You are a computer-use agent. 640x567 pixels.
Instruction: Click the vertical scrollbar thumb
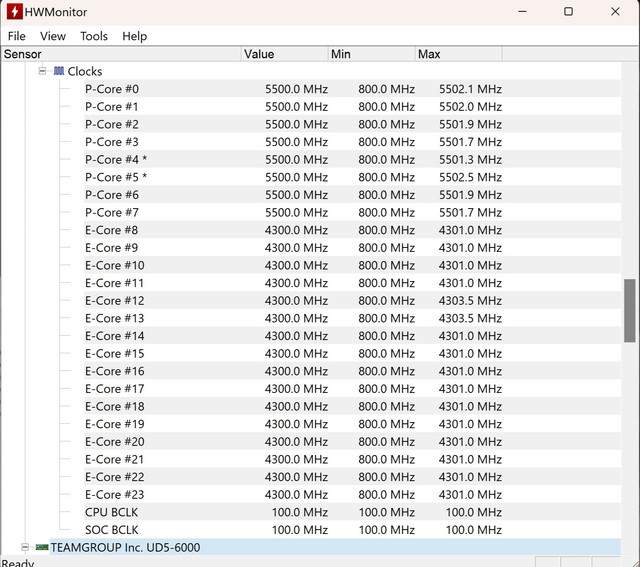click(x=630, y=311)
